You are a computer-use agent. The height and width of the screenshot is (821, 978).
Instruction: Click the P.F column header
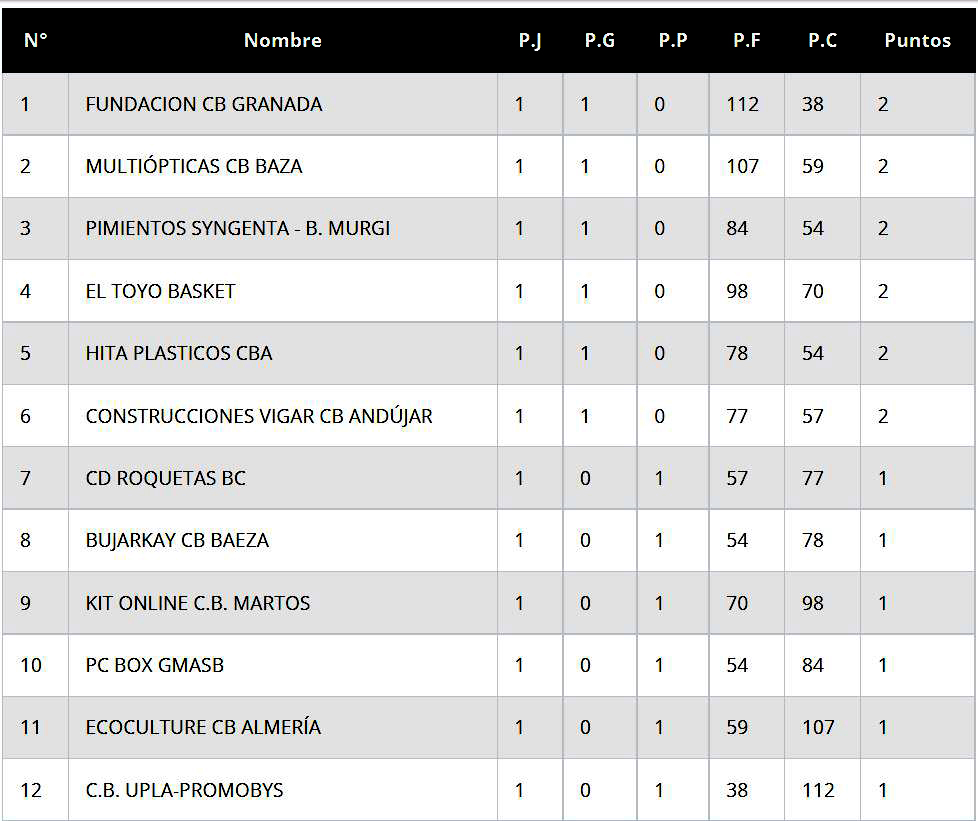click(746, 41)
